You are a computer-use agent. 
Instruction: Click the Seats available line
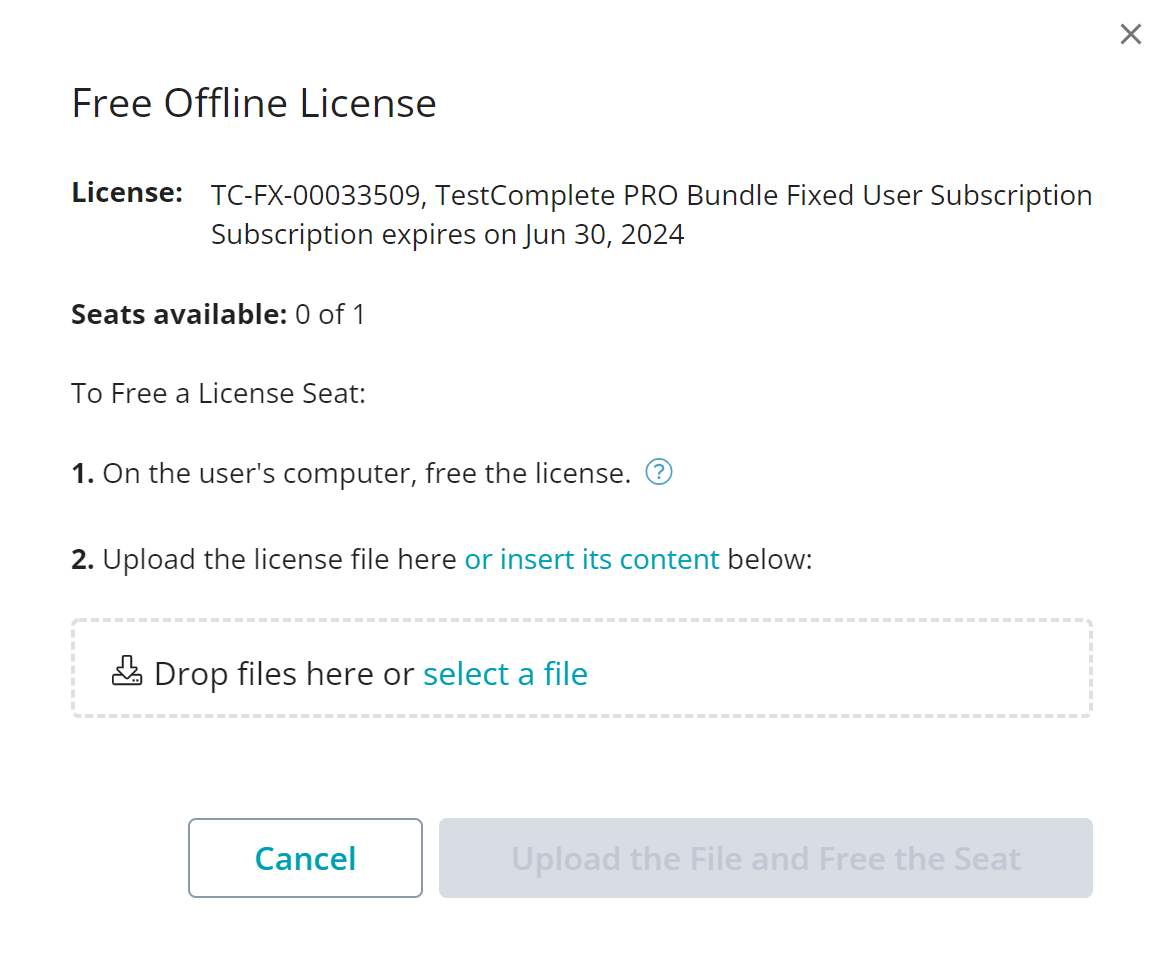coord(217,314)
